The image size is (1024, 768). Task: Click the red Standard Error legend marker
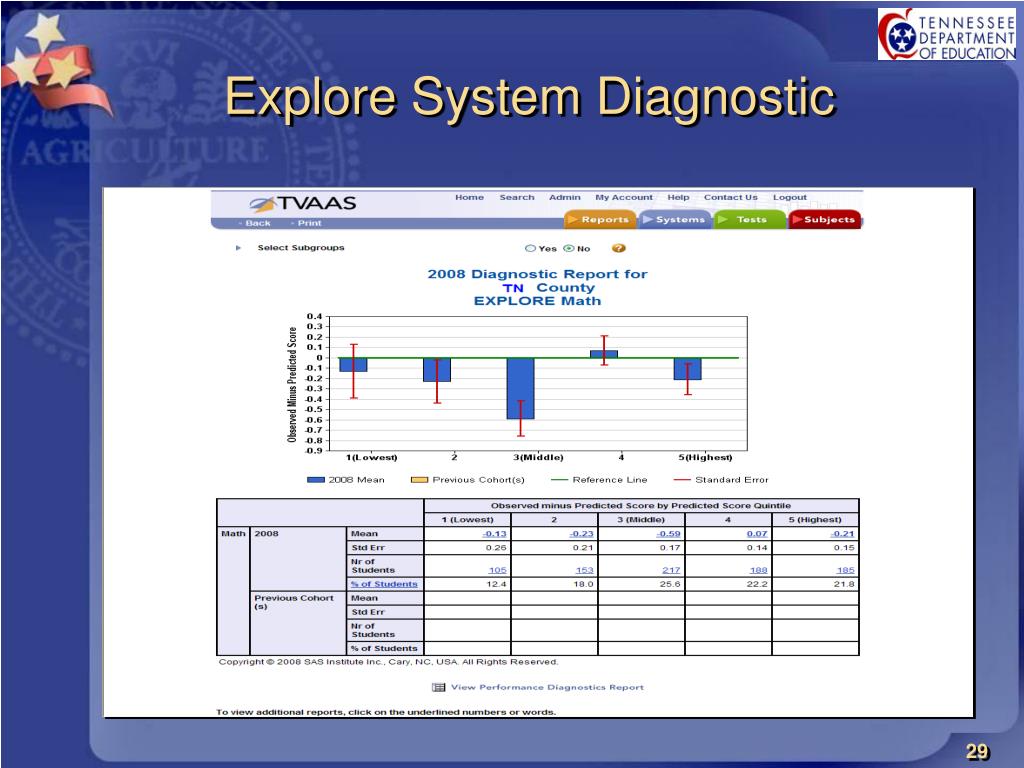(x=682, y=480)
